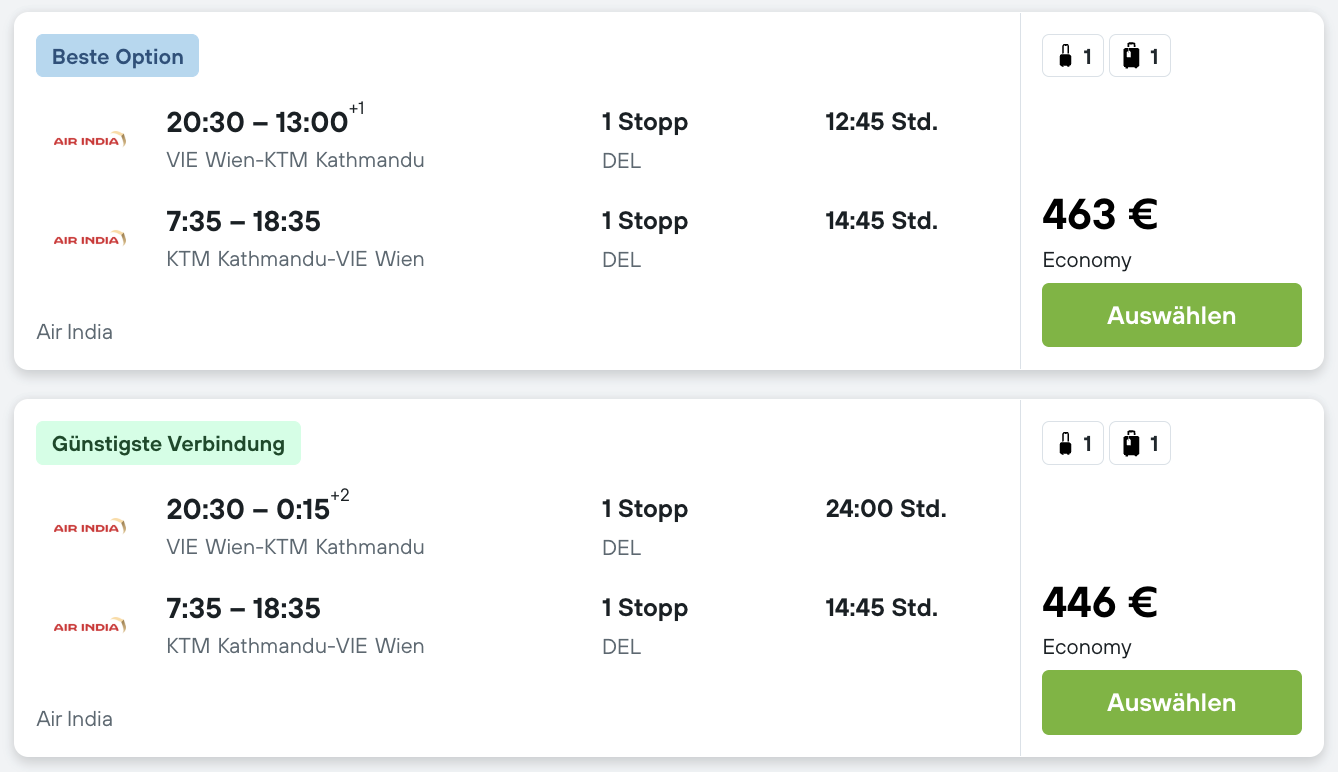1338x772 pixels.
Task: Click Air India logo on 463 € outbound flight
Action: [89, 140]
